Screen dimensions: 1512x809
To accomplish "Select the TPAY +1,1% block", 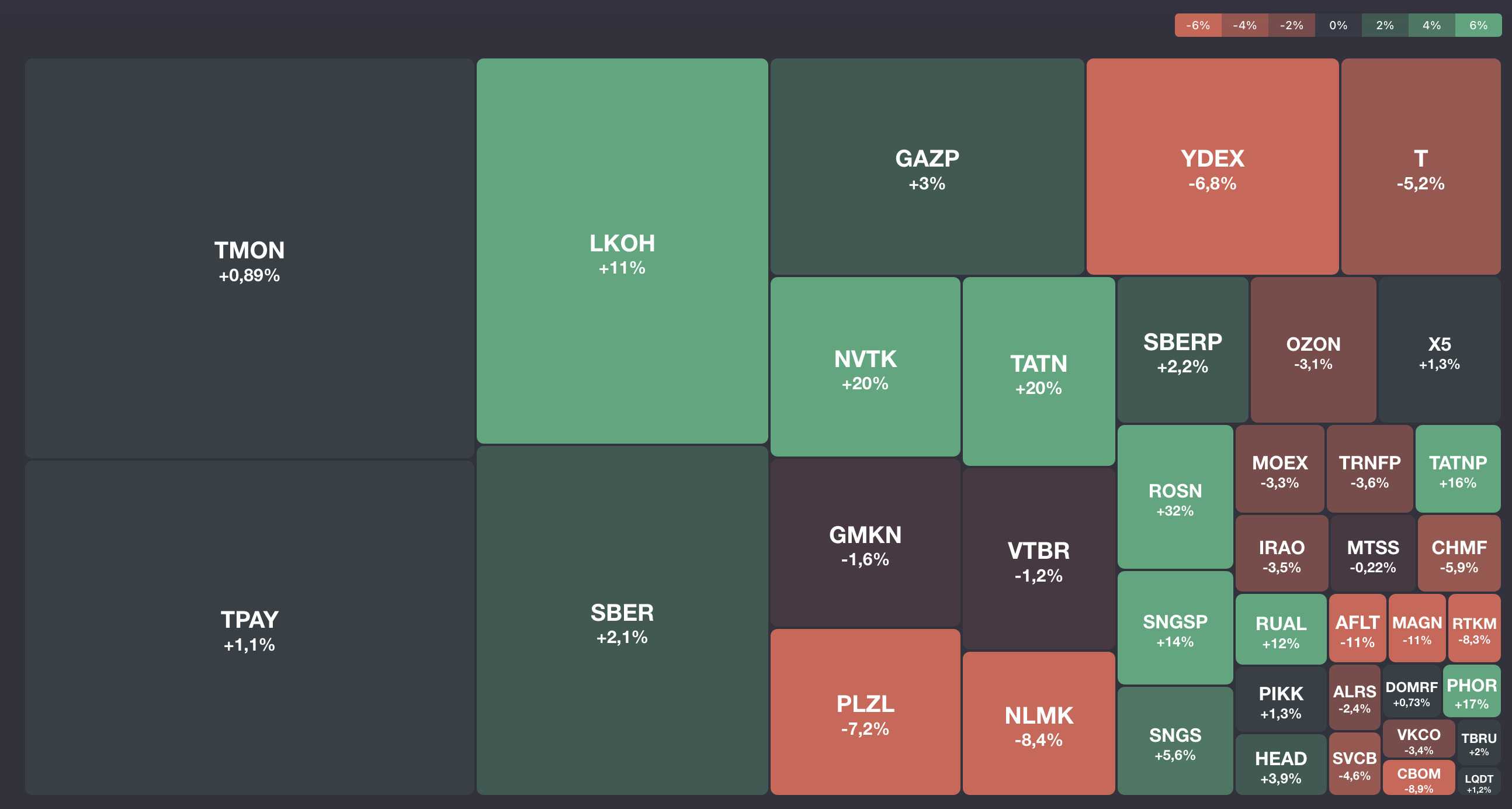I will click(249, 628).
